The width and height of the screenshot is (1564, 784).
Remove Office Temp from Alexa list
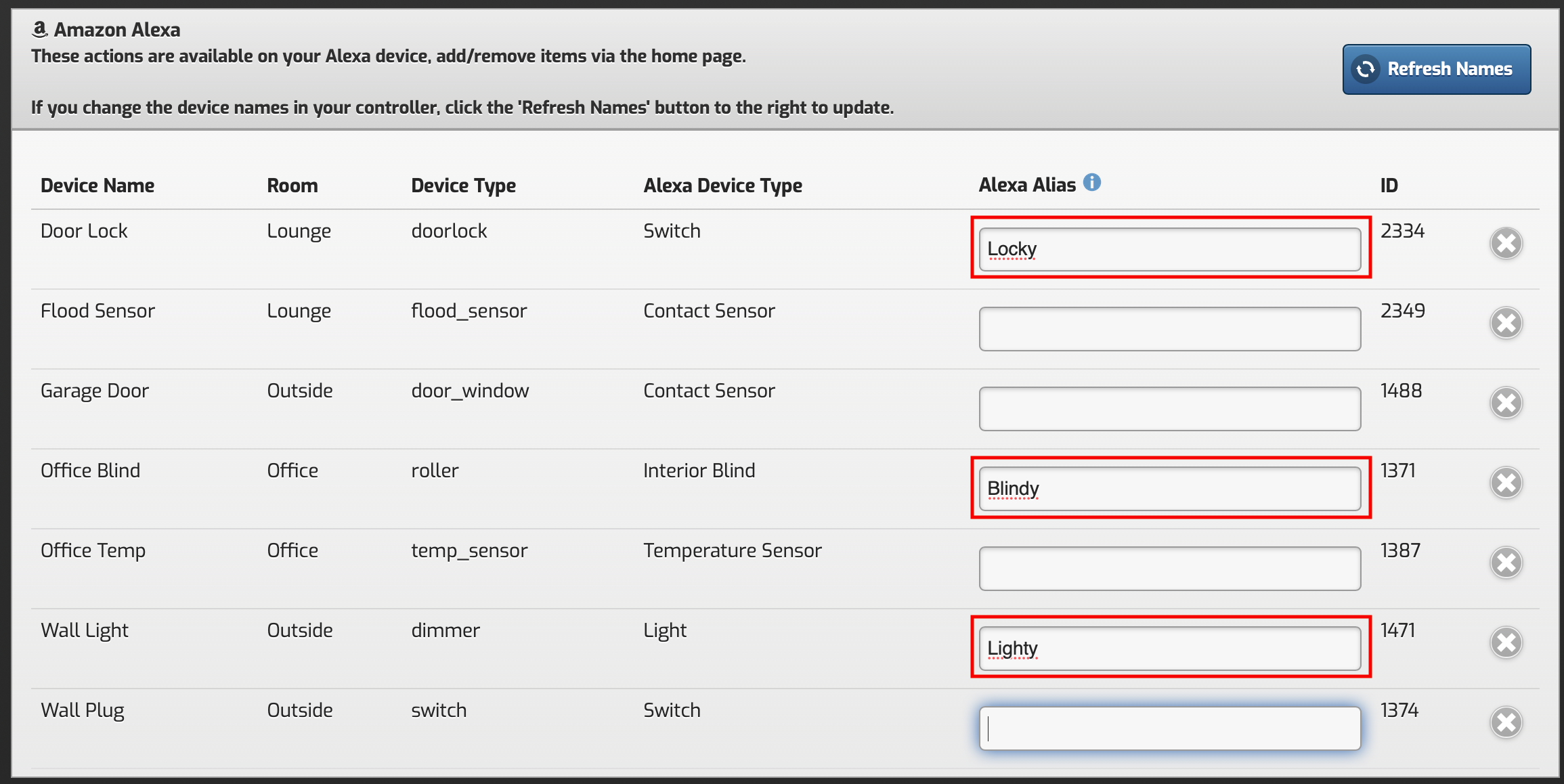pos(1506,563)
